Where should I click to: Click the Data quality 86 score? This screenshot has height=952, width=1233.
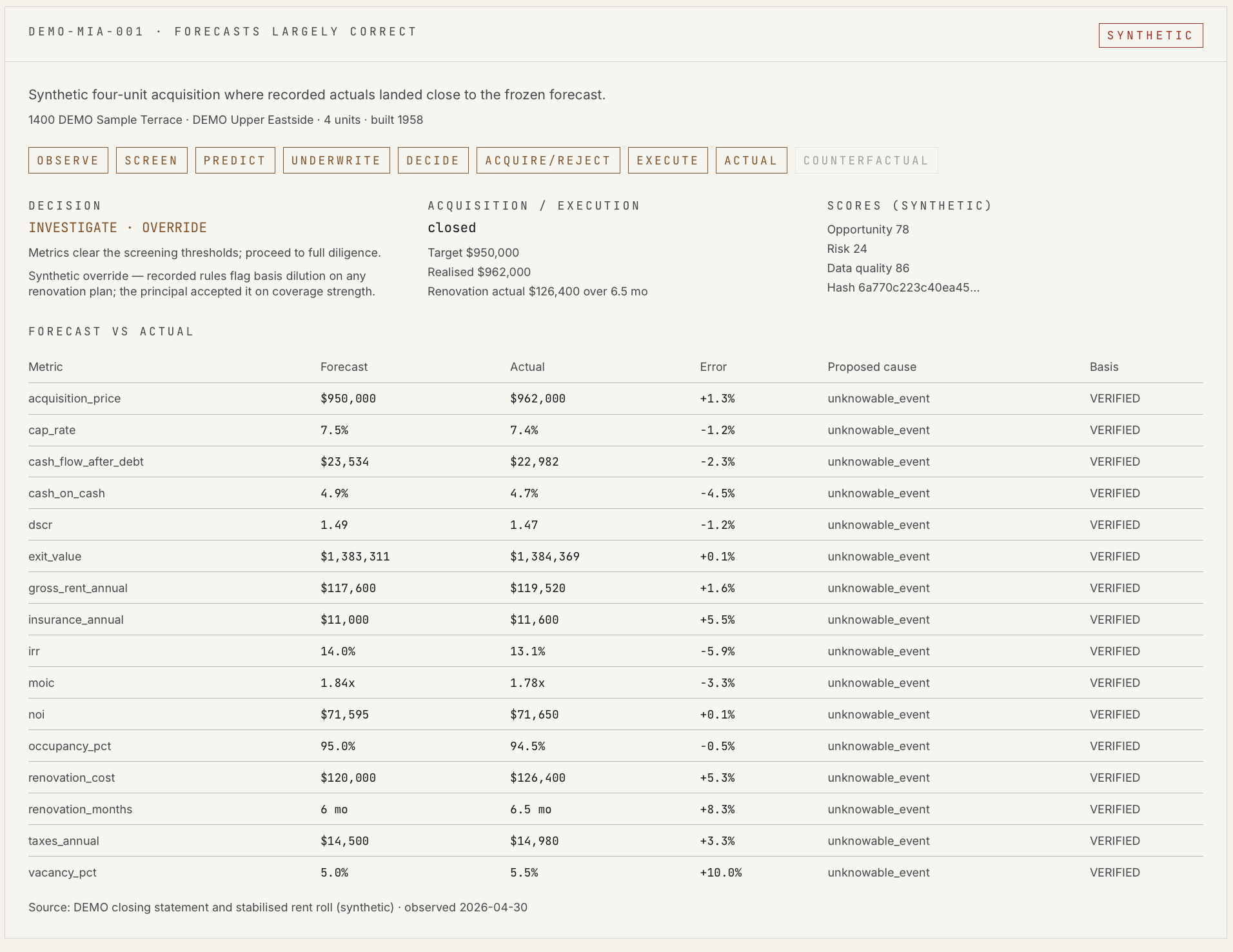coord(868,268)
